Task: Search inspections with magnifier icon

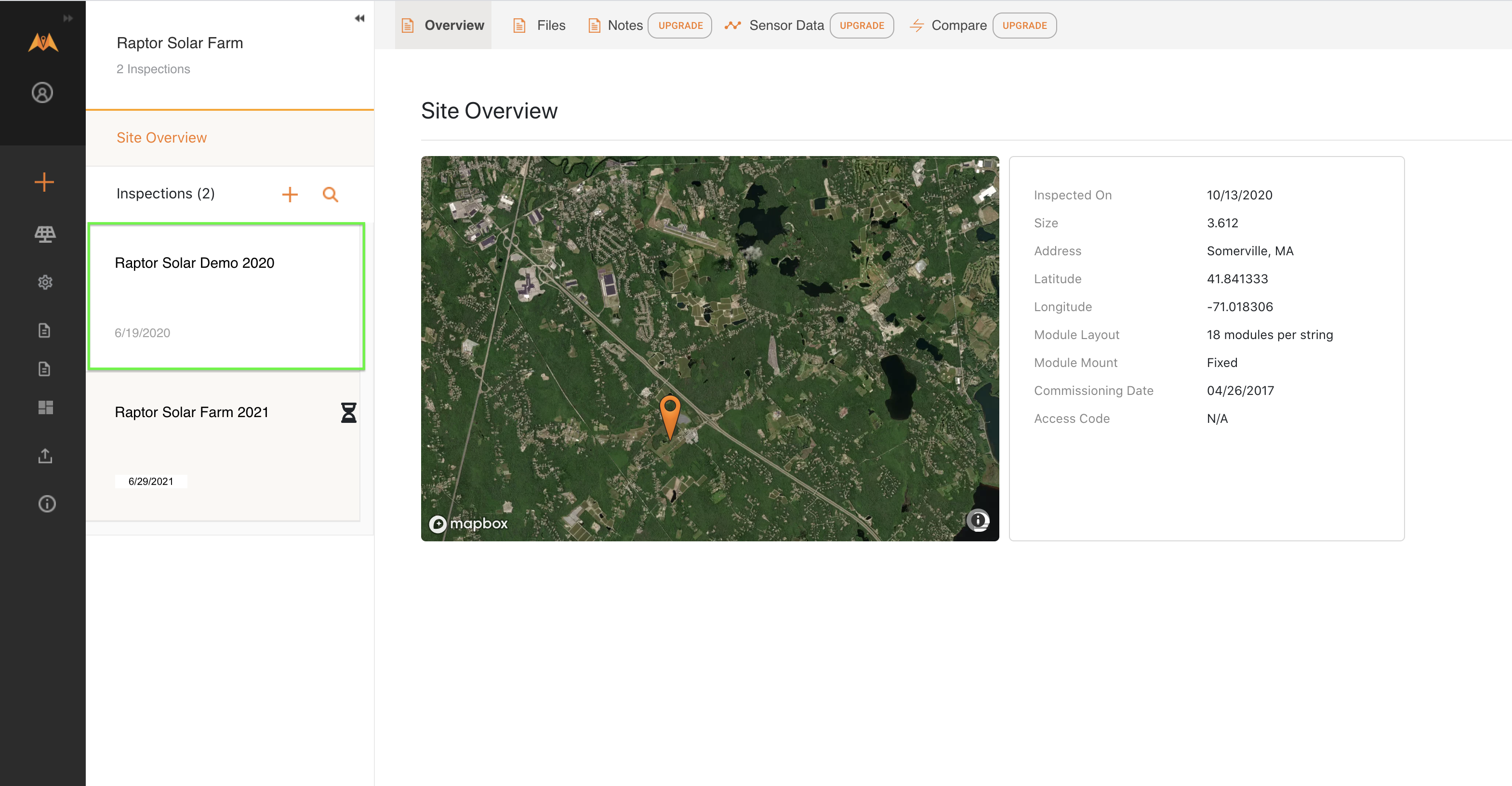Action: point(331,194)
